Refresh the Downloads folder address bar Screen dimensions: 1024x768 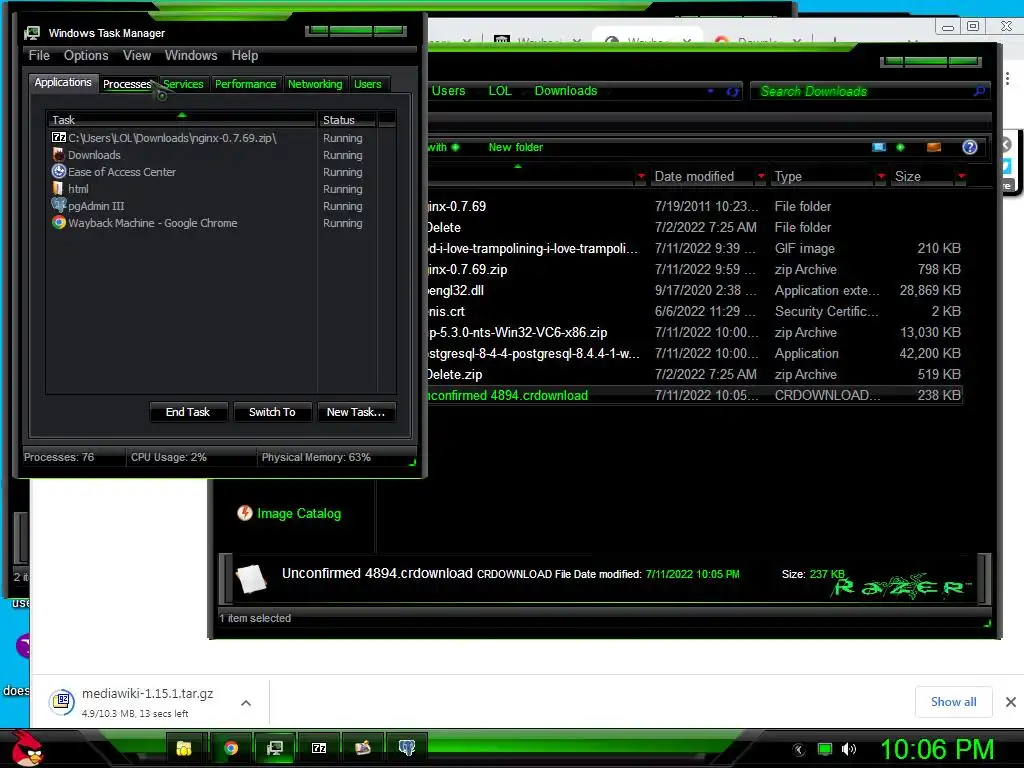click(732, 91)
